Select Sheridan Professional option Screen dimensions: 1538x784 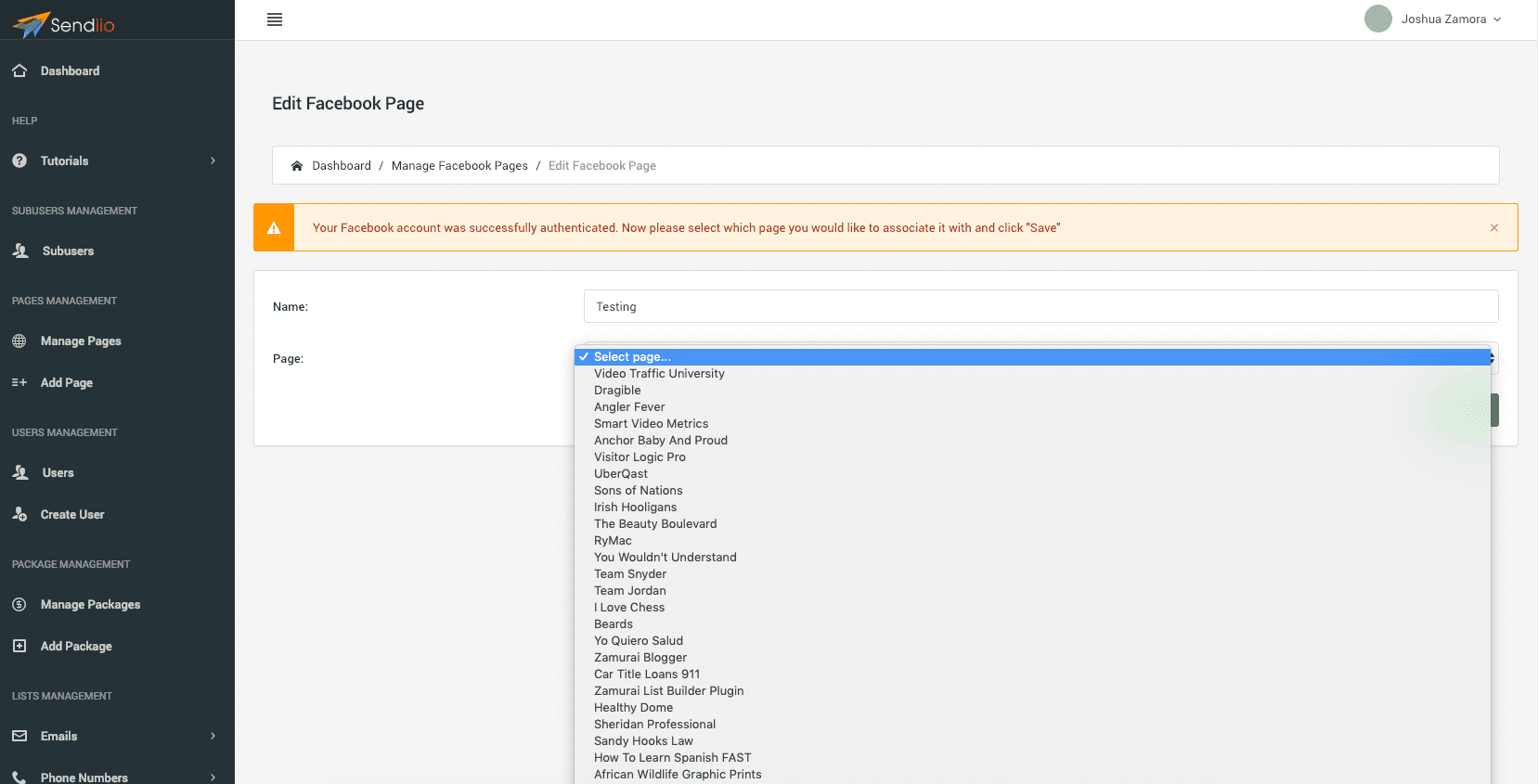tap(1032, 725)
